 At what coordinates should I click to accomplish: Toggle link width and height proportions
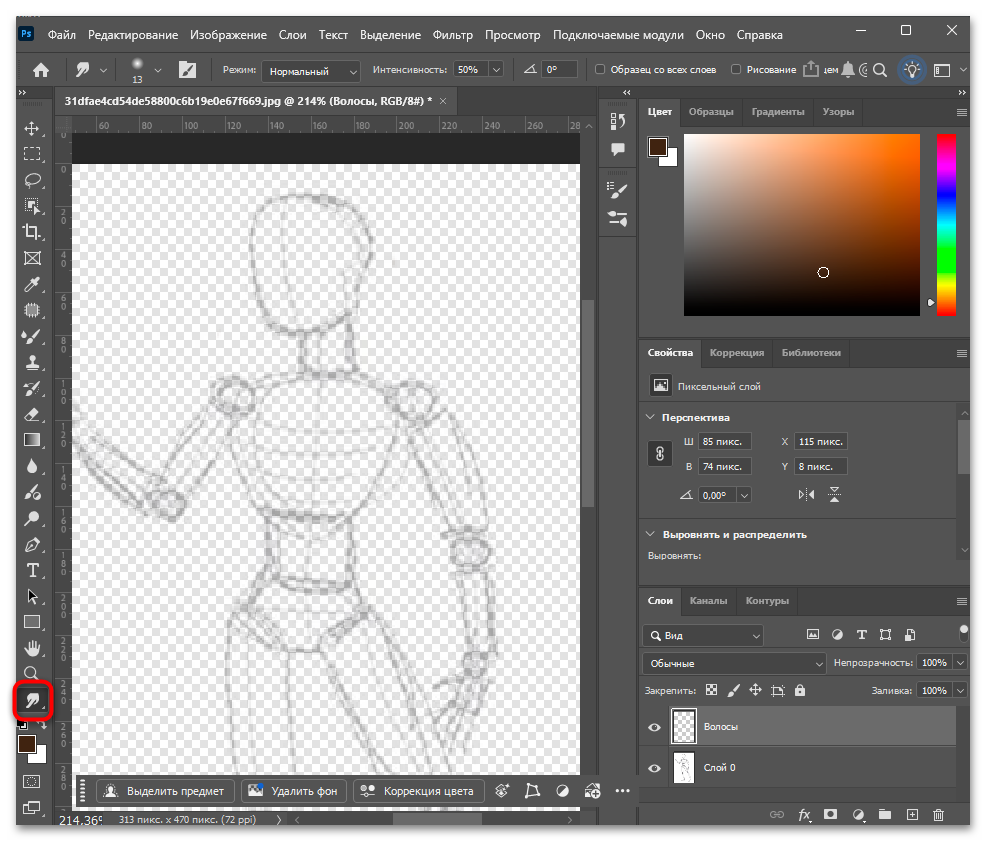pos(660,454)
